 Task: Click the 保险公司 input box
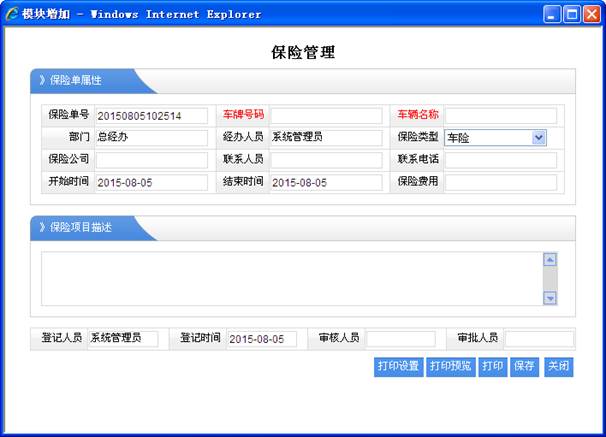click(x=151, y=160)
